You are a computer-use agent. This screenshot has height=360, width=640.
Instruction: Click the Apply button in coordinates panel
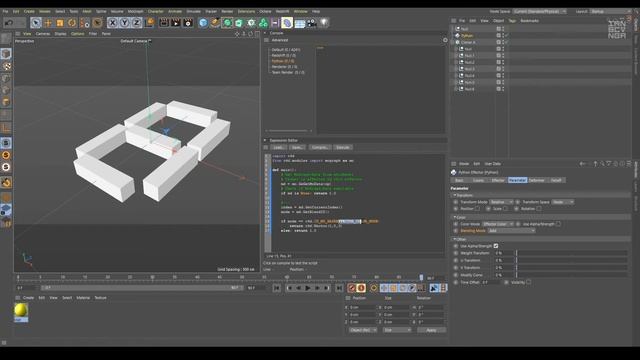tap(431, 330)
